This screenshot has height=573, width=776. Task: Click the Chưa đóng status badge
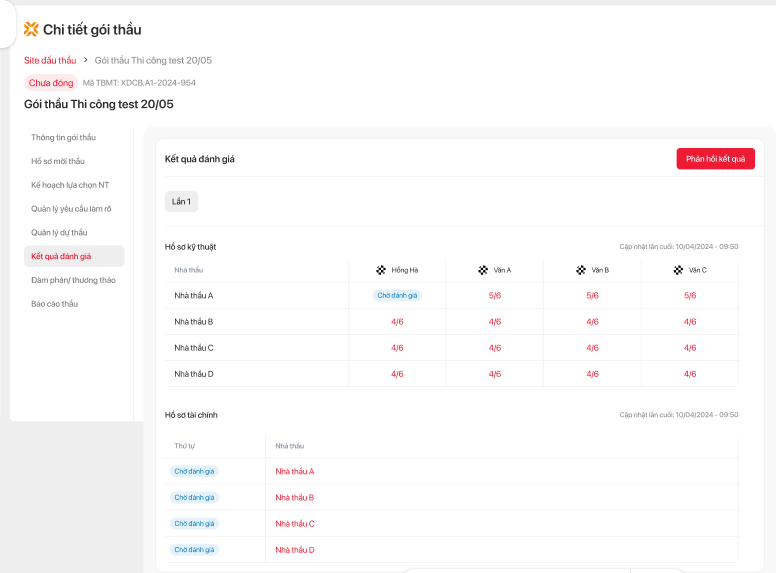[51, 83]
